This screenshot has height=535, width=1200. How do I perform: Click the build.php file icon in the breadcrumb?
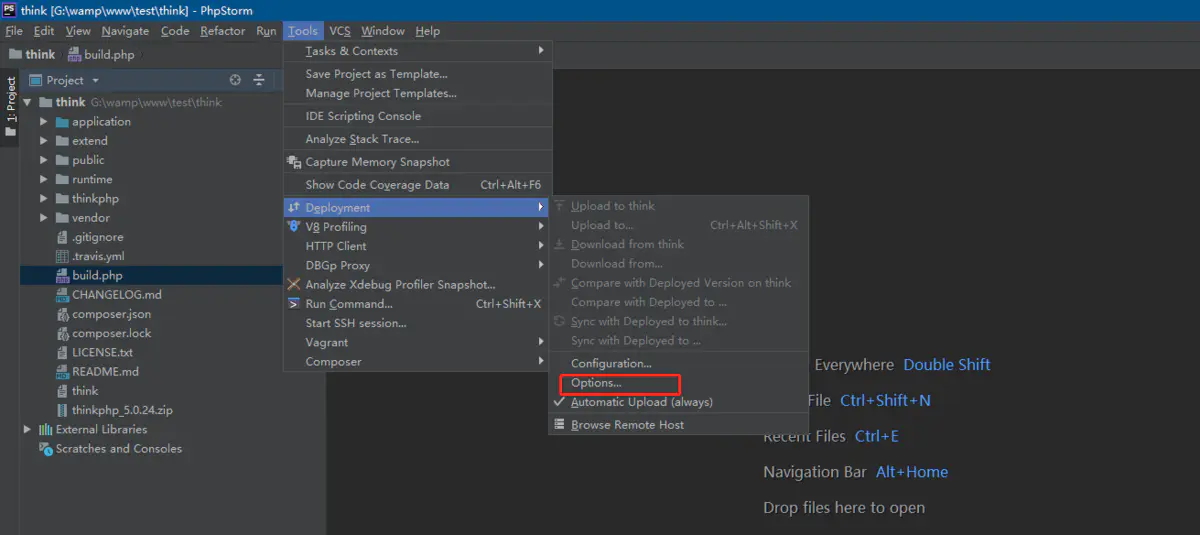74,55
